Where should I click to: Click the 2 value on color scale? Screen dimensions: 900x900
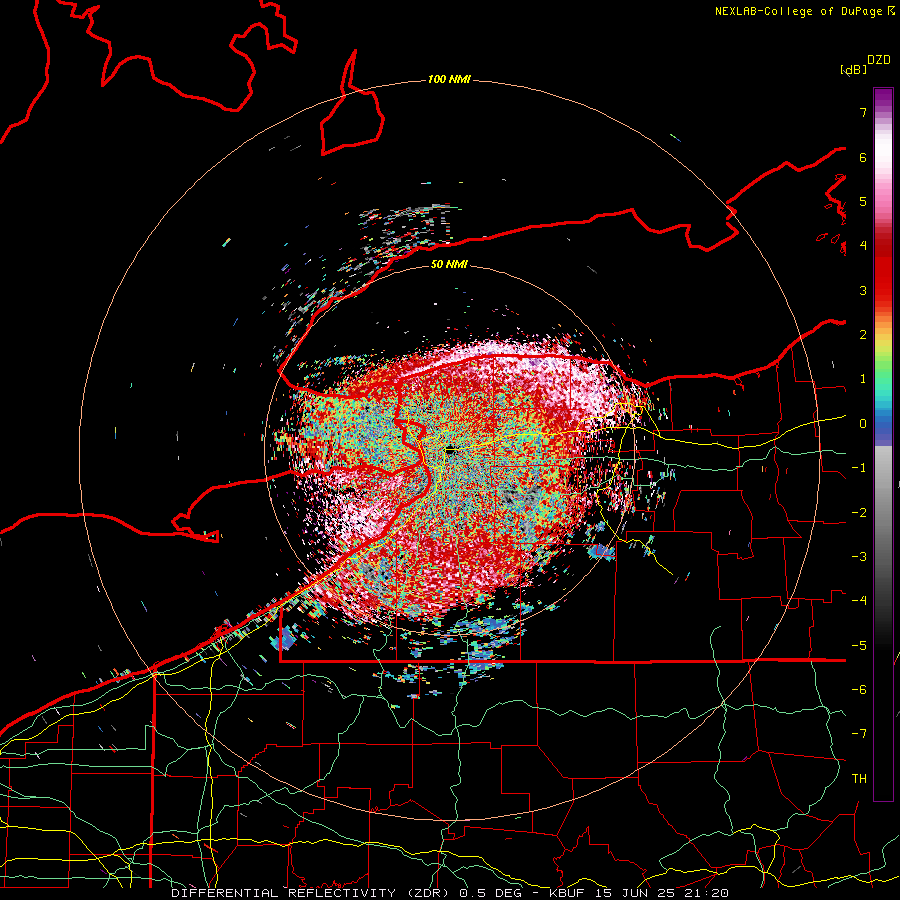pyautogui.click(x=863, y=335)
